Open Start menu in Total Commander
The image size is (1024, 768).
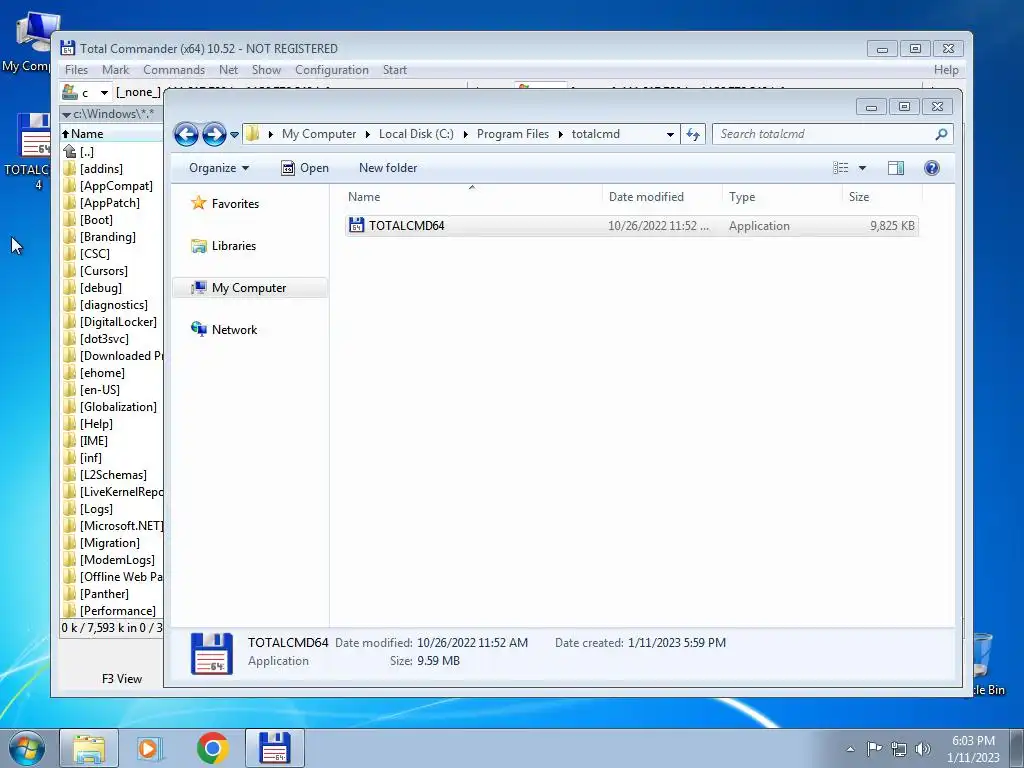click(x=394, y=70)
